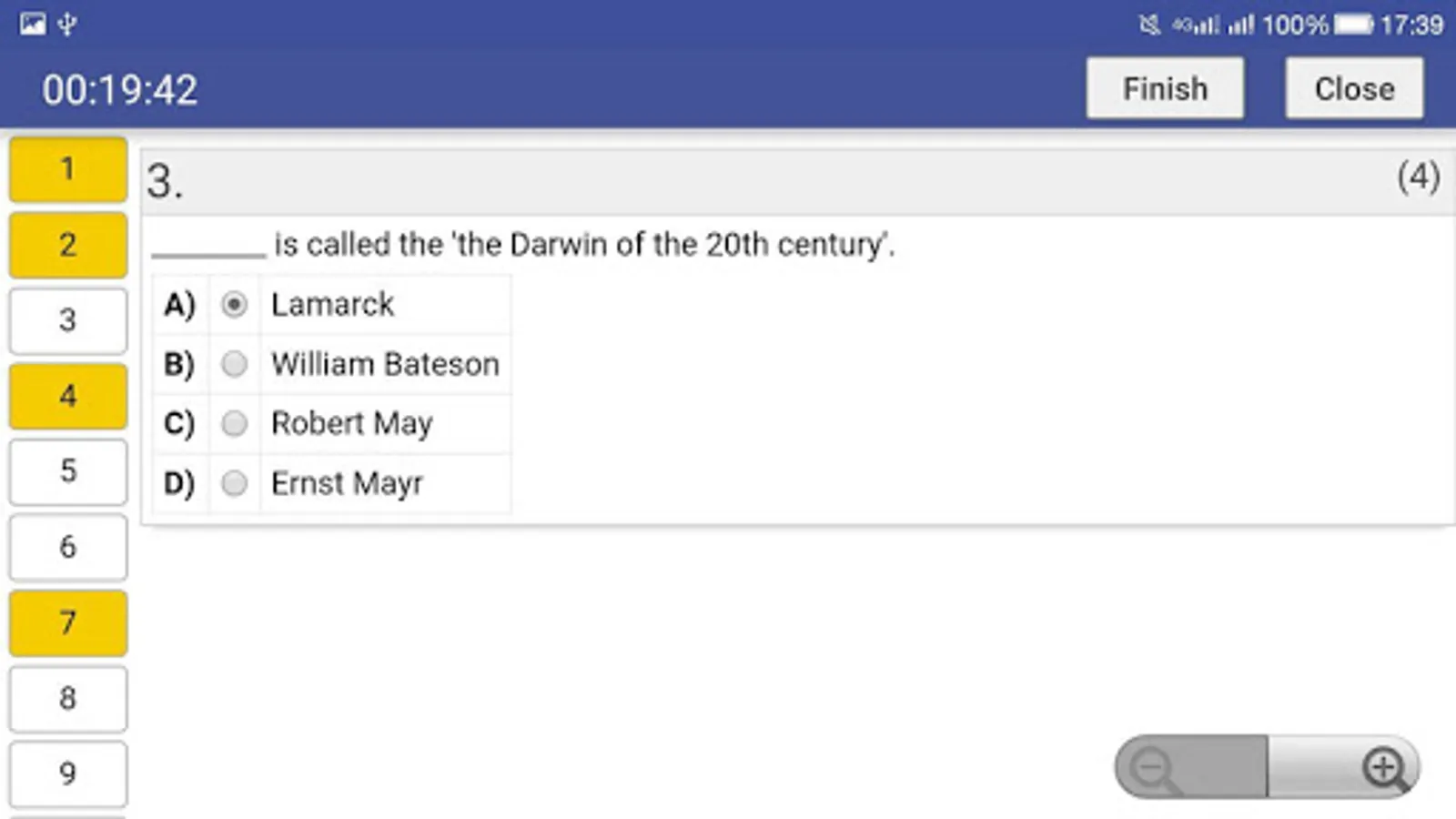Image resolution: width=1456 pixels, height=819 pixels.
Task: Click the countdown timer 00:19:42
Action: (x=119, y=89)
